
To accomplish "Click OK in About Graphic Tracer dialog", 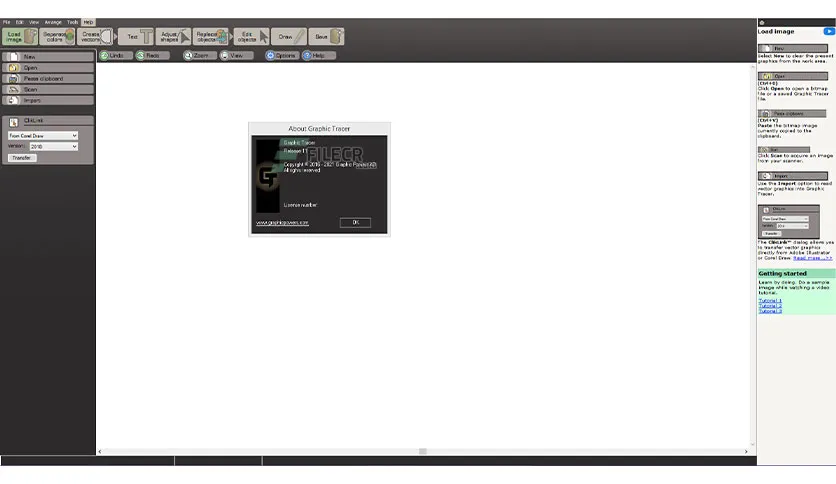I will click(355, 223).
